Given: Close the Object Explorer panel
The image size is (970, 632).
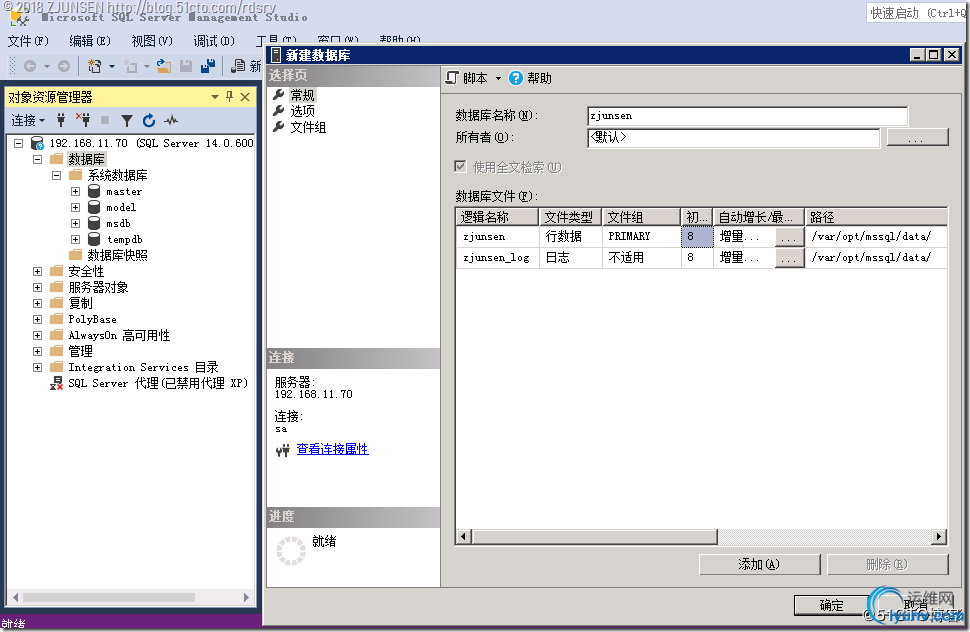Looking at the screenshot, I should [x=245, y=96].
